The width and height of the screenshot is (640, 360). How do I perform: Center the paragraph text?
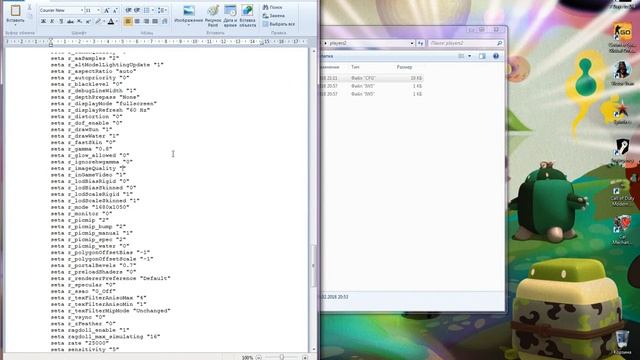(x=137, y=21)
